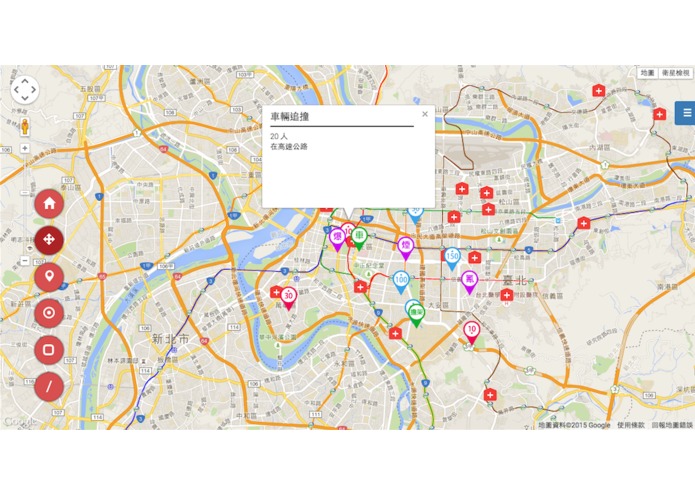Screen dimensions: 695x494
Task: Click hospital marker left of 地圖 button
Action: 599,90
